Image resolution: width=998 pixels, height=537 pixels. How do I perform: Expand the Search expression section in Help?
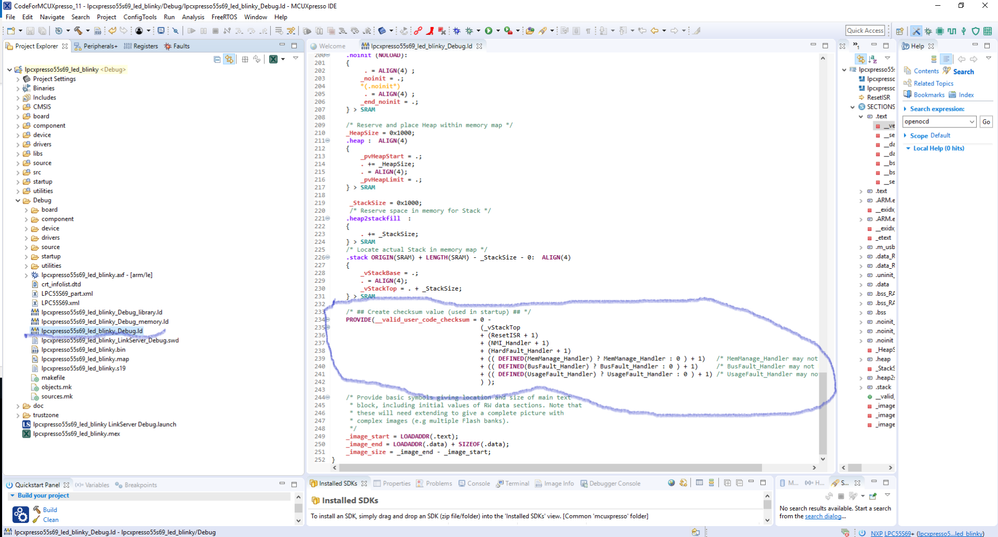click(905, 109)
